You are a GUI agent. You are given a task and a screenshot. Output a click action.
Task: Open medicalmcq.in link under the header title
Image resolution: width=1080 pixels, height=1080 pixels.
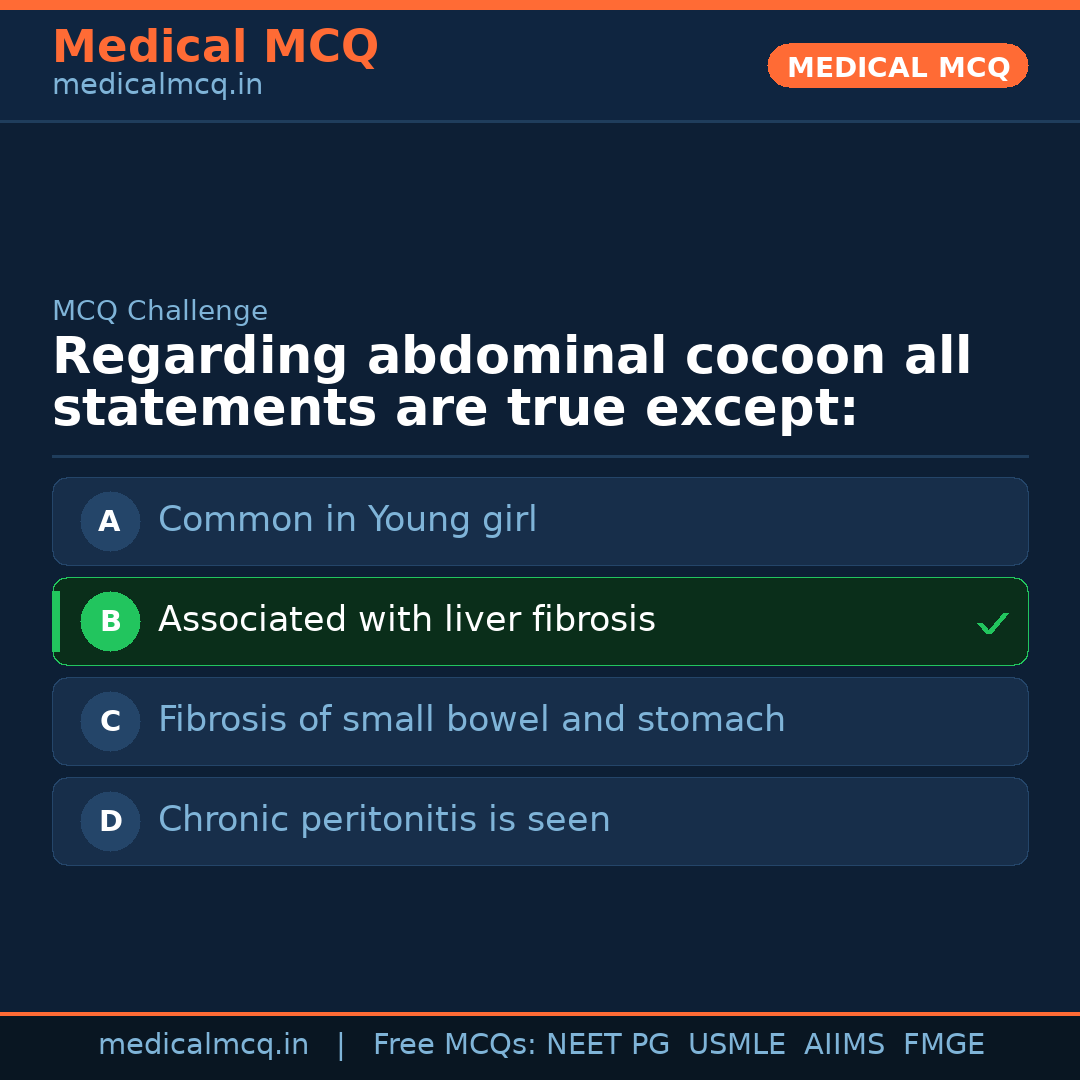click(157, 86)
